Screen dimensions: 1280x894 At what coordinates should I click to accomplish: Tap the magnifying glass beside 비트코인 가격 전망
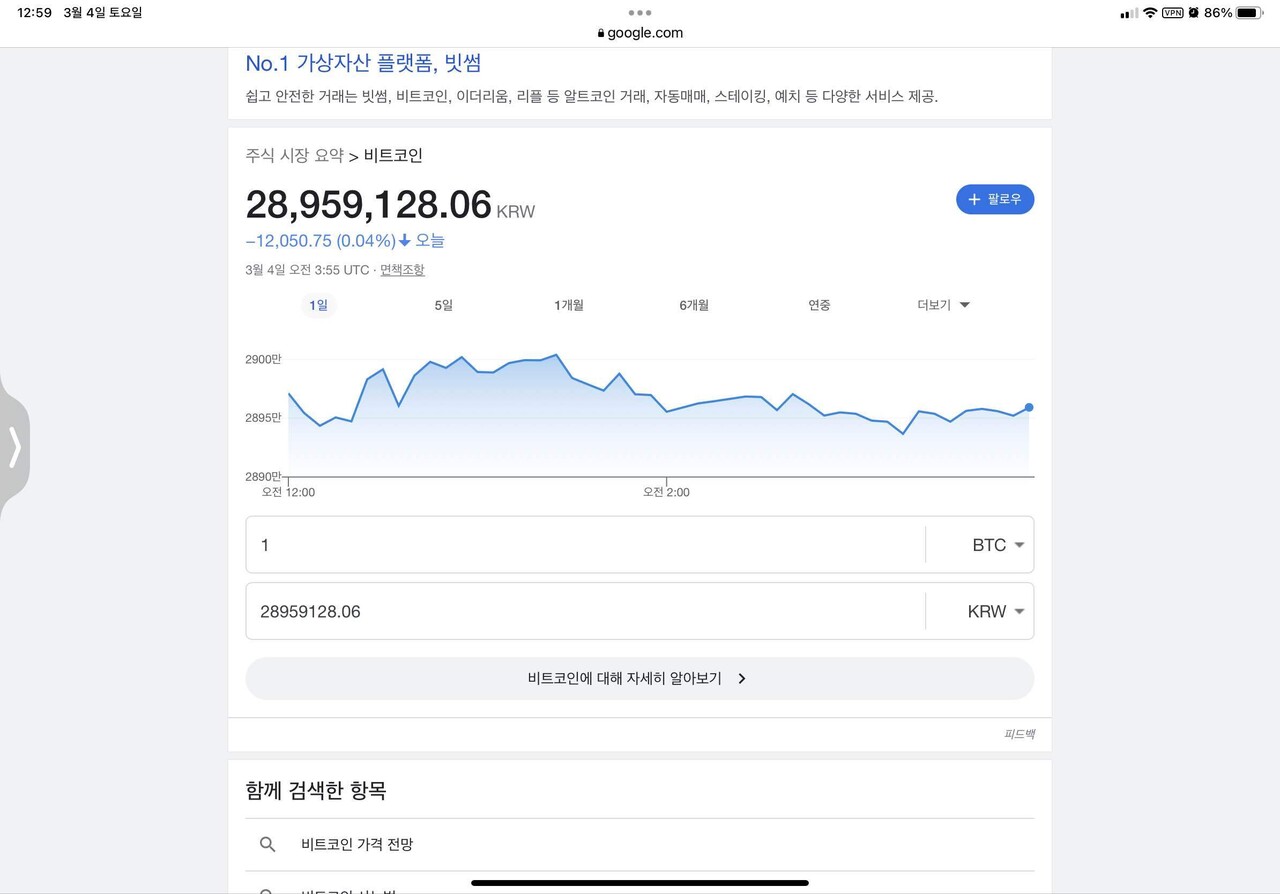[268, 844]
